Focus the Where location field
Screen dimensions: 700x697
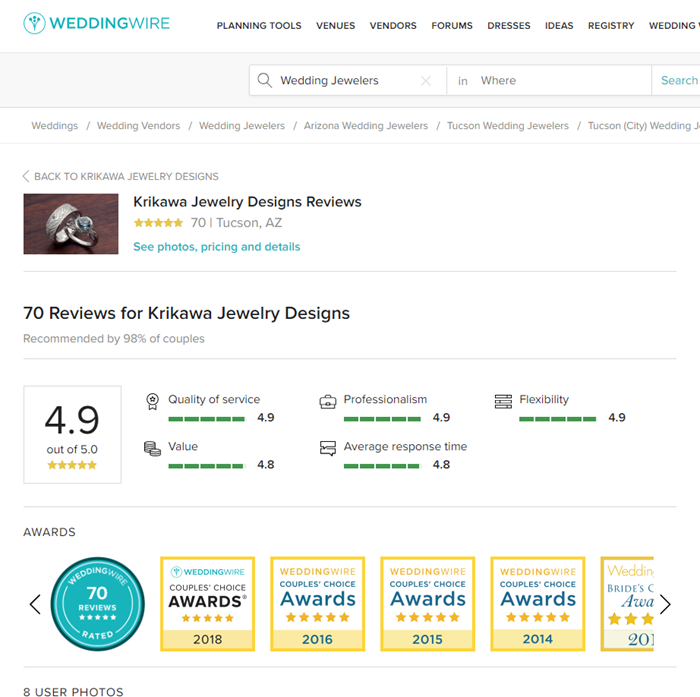[549, 80]
